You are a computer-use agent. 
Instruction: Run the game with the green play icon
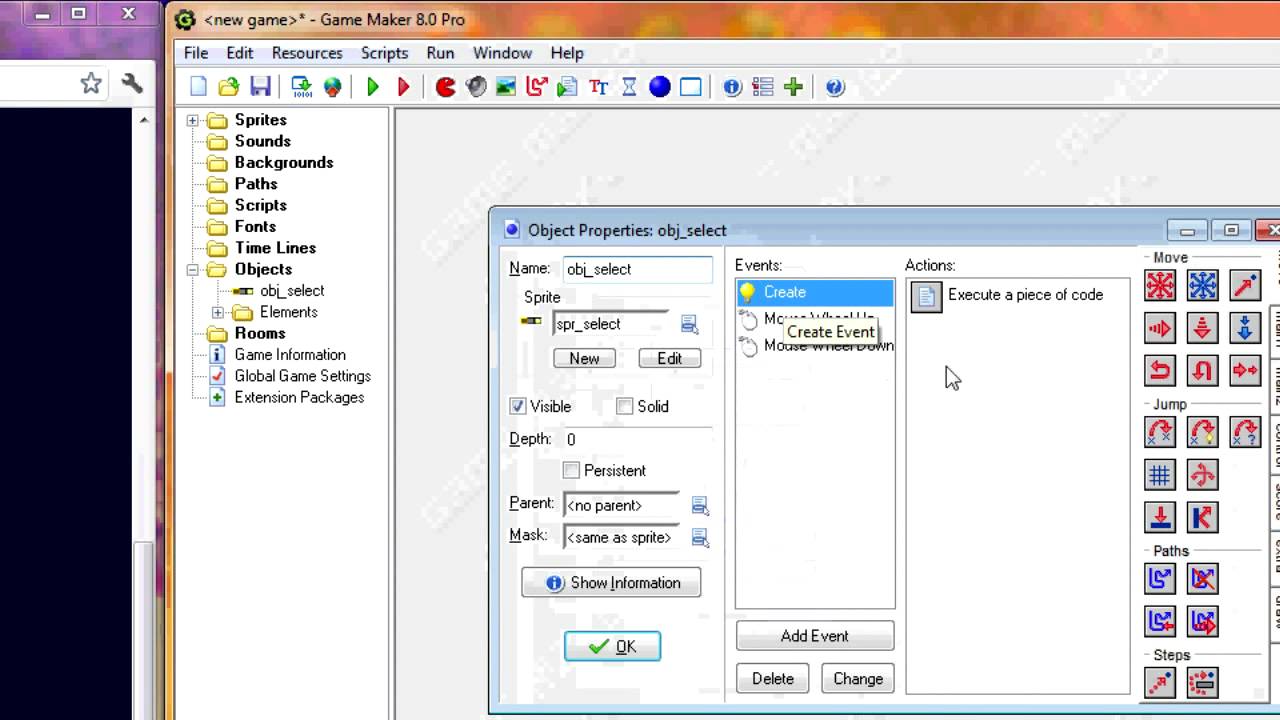[373, 87]
